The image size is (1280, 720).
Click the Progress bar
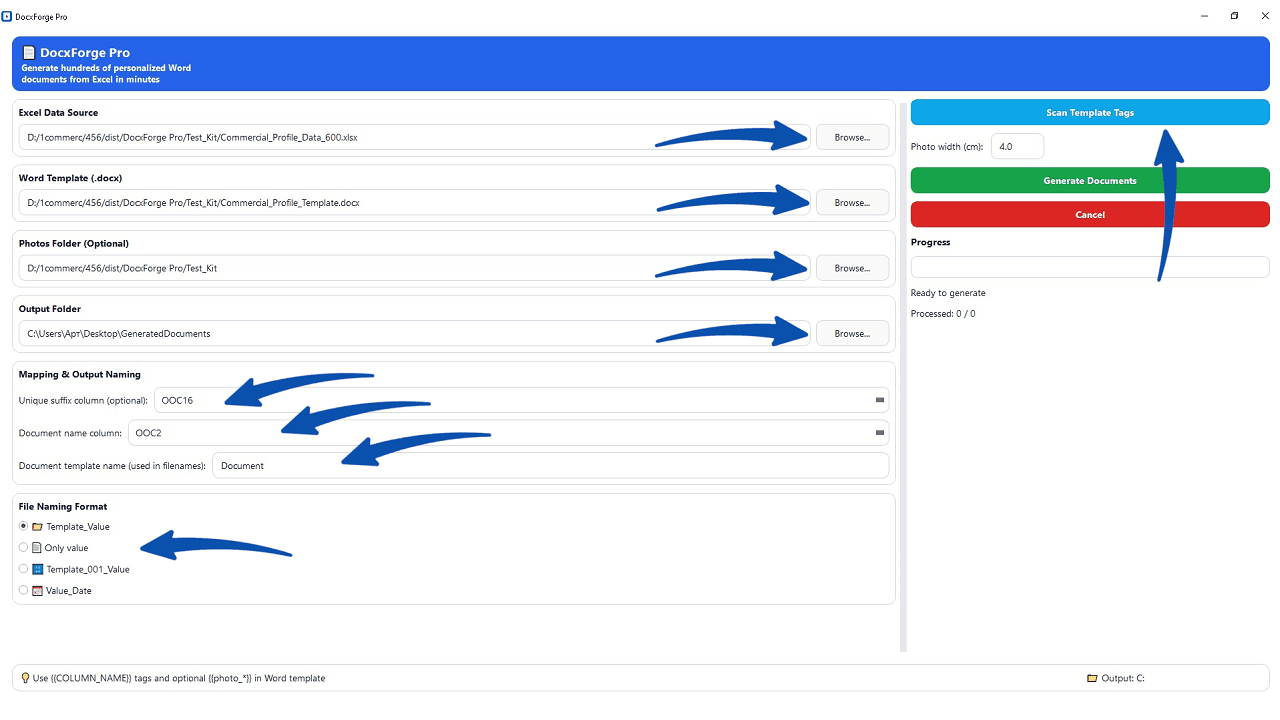tap(1089, 267)
